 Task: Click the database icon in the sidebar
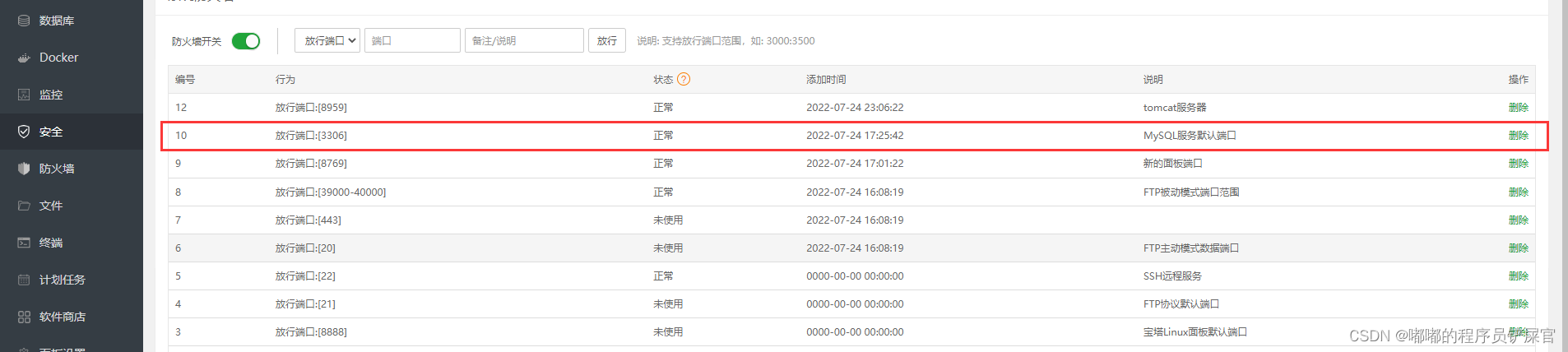pos(24,21)
